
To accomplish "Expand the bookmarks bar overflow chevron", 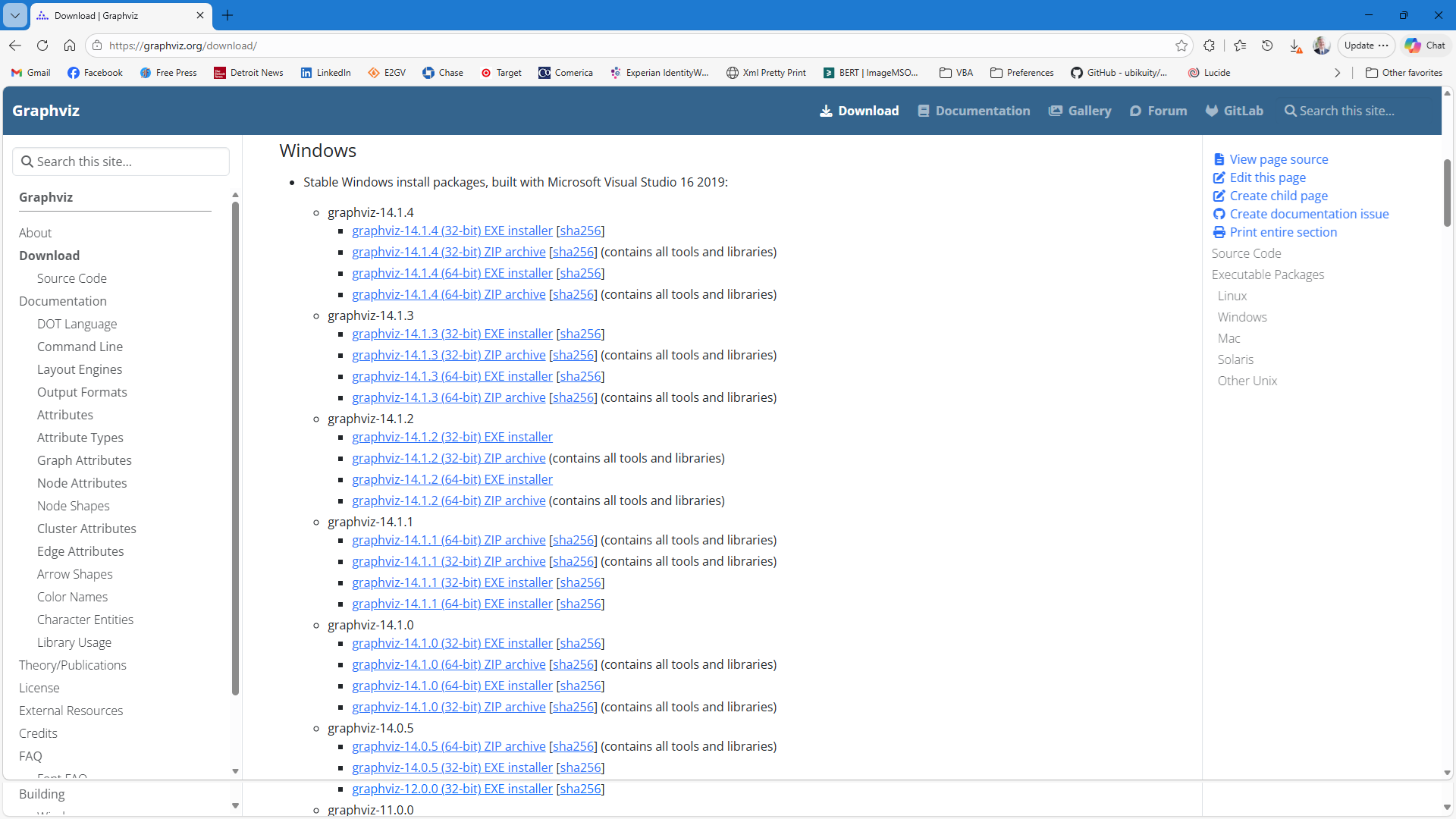I will (1337, 73).
